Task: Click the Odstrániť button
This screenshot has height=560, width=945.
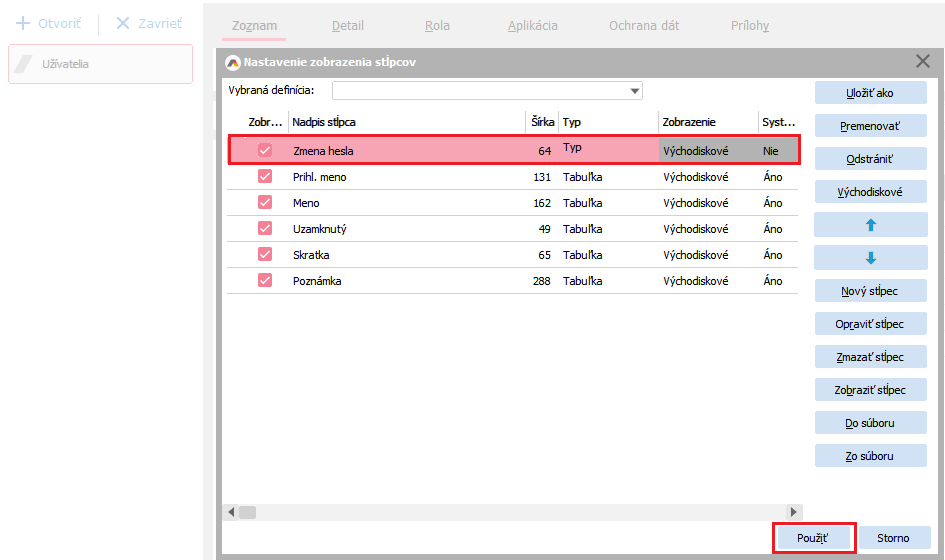Action: 870,159
